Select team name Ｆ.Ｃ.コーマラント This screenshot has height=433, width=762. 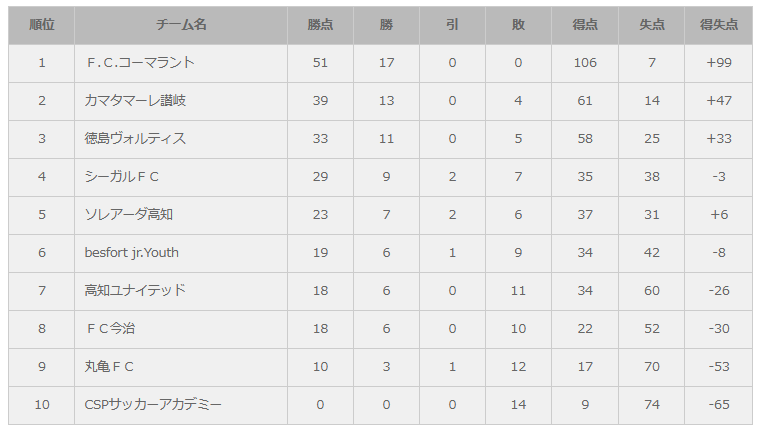coord(140,63)
